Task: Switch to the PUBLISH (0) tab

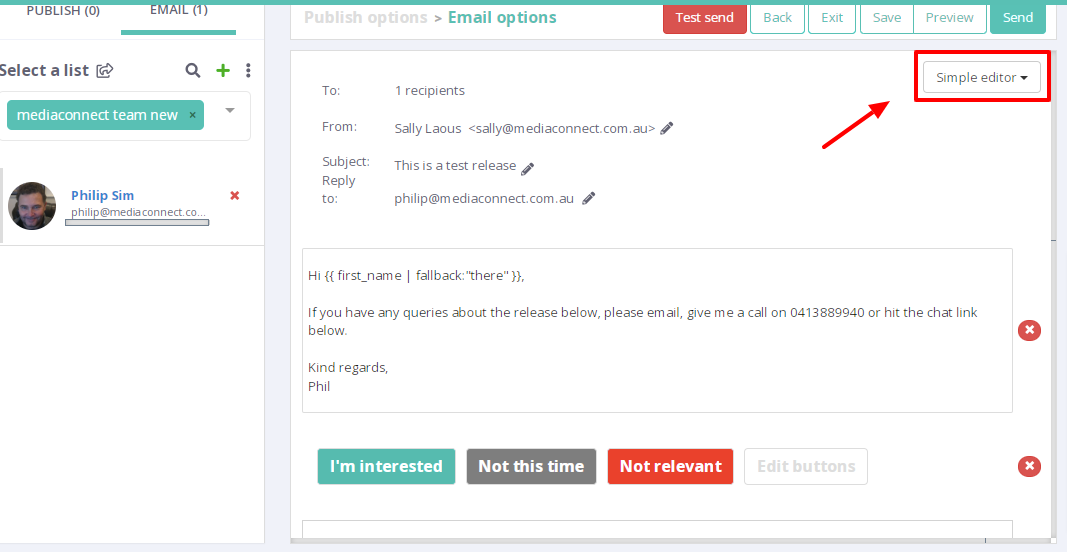Action: pyautogui.click(x=64, y=11)
